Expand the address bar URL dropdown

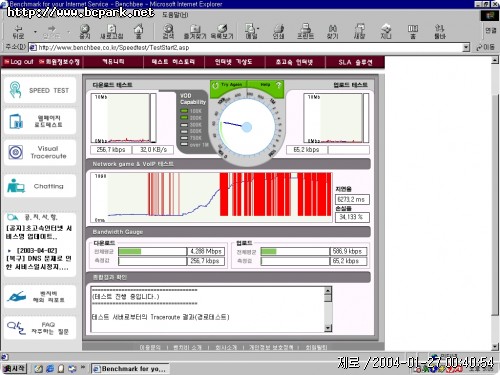coord(466,47)
